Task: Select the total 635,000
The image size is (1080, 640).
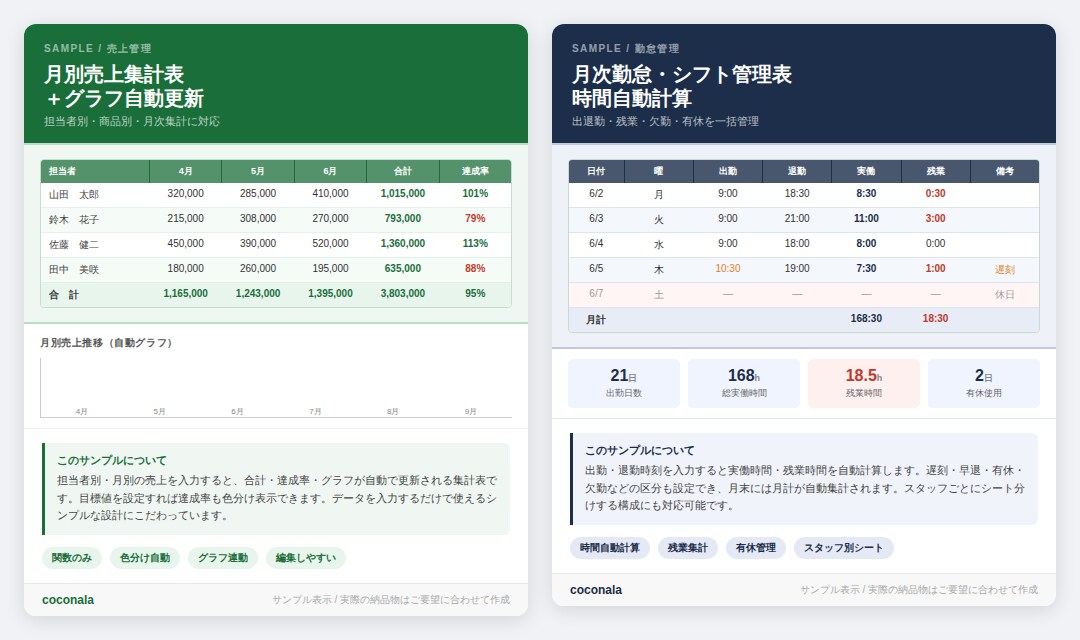Action: coord(403,268)
